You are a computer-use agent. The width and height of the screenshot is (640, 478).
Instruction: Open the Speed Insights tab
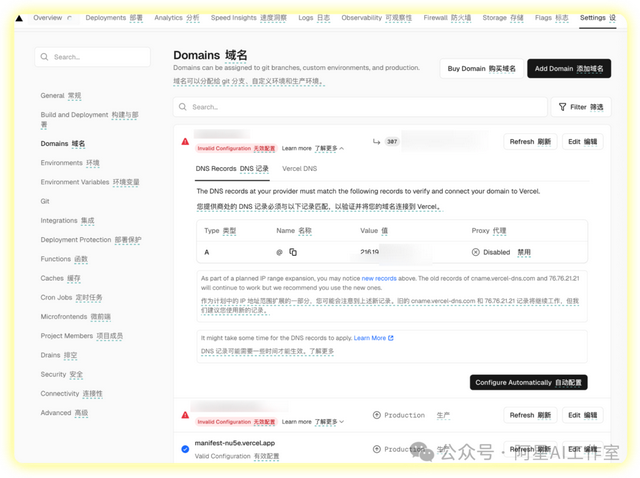[249, 18]
